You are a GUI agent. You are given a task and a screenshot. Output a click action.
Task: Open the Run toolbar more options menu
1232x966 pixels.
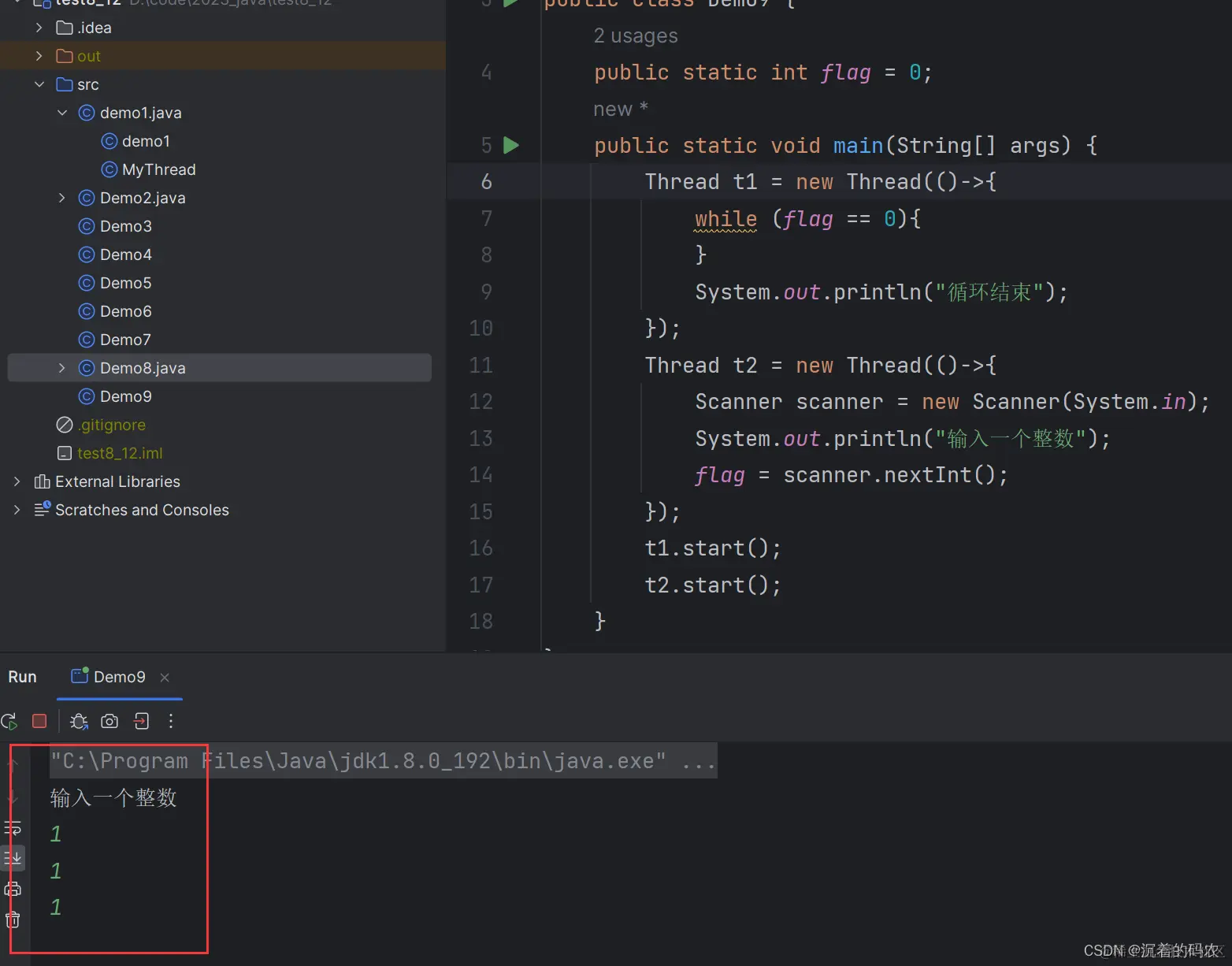[171, 721]
